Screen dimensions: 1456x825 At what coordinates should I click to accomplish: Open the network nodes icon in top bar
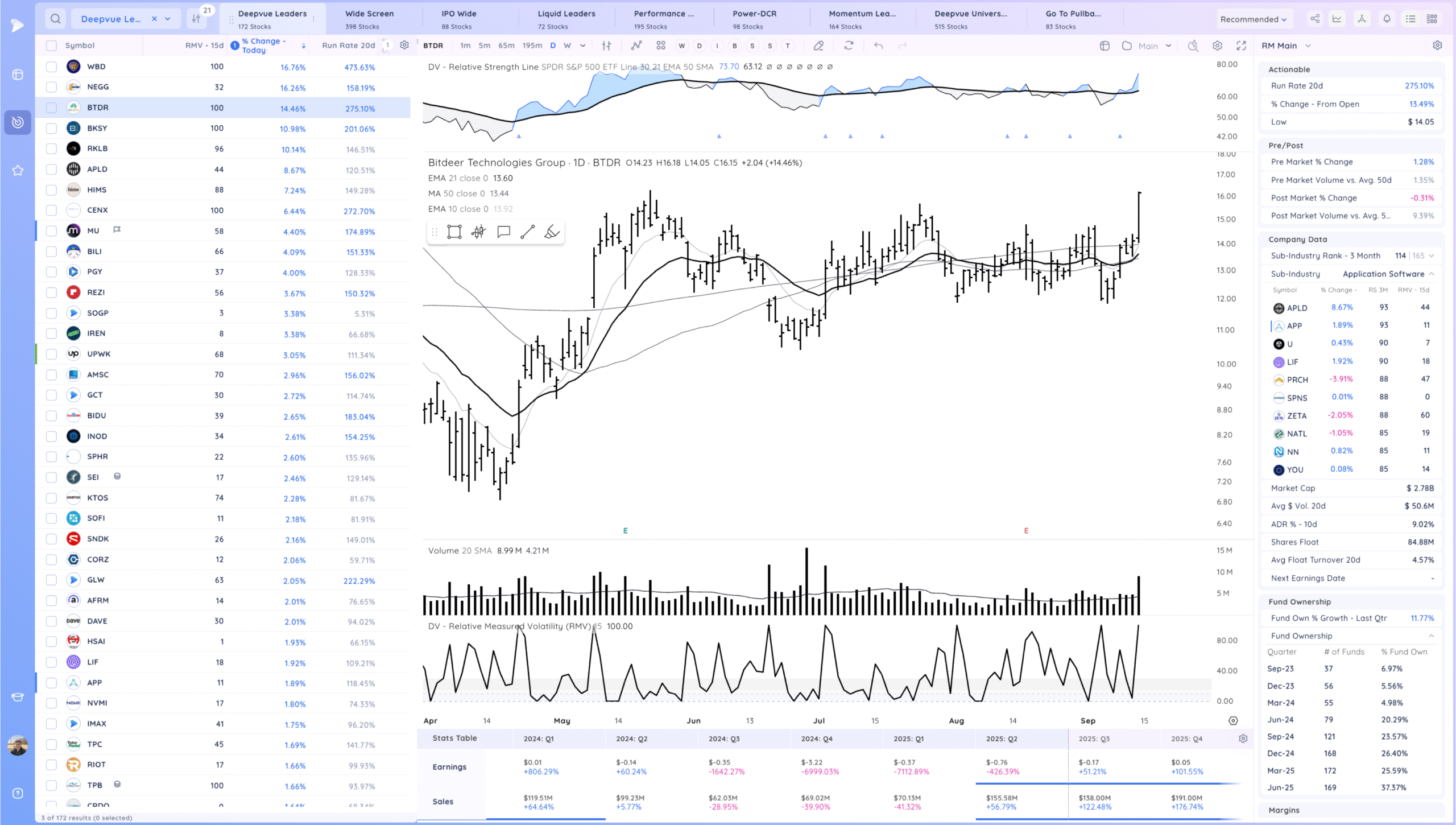coord(1362,19)
